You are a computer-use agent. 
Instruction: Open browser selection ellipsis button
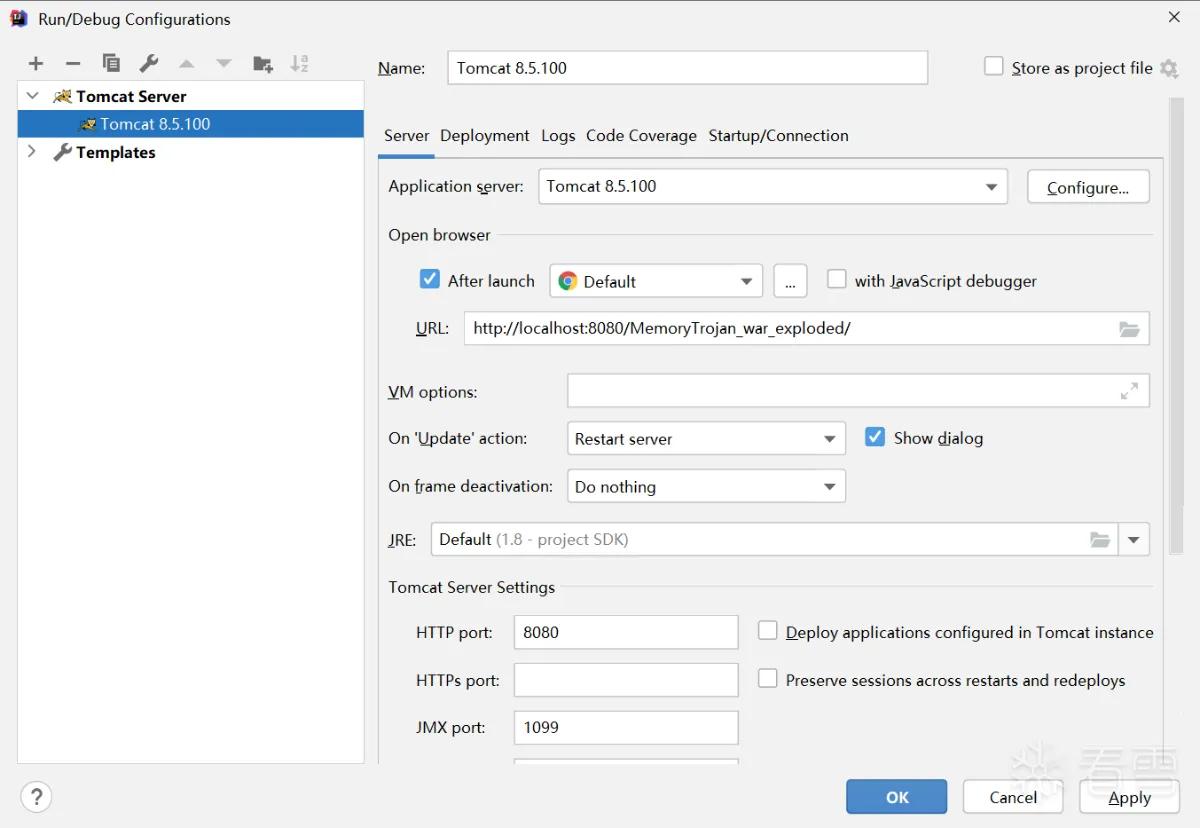coord(790,281)
